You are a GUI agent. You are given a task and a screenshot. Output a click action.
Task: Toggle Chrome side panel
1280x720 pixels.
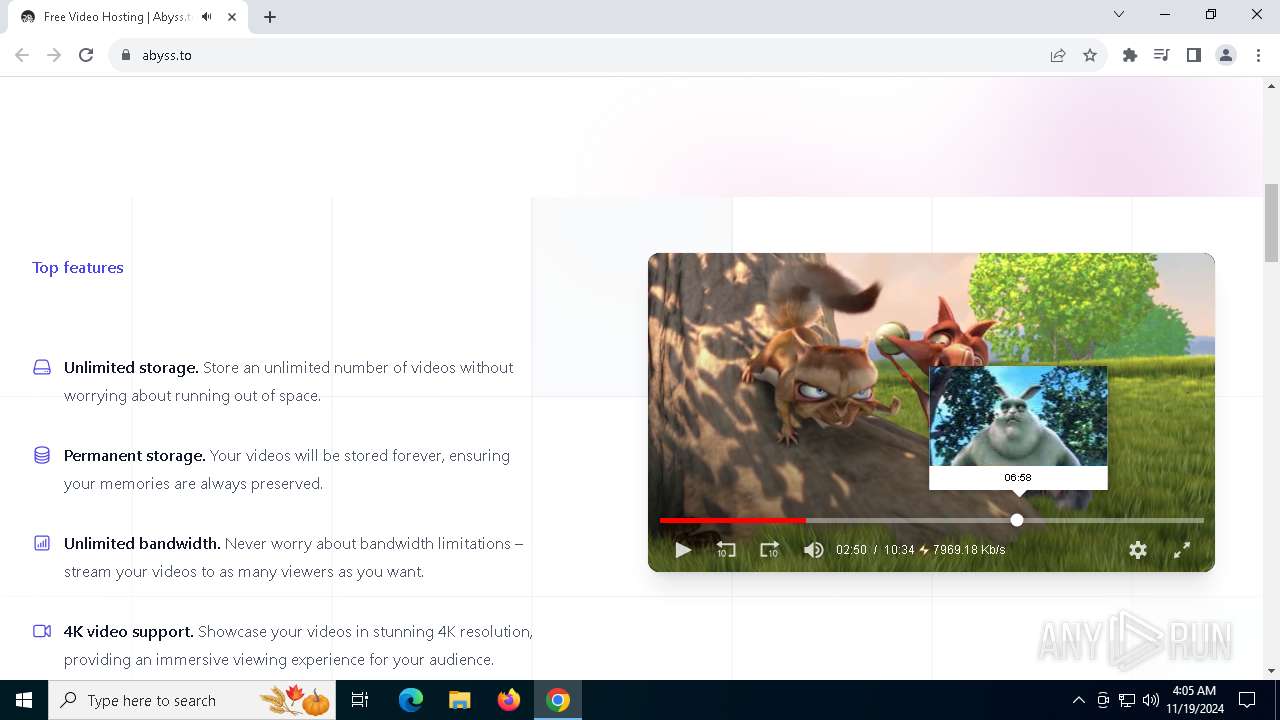(x=1194, y=55)
